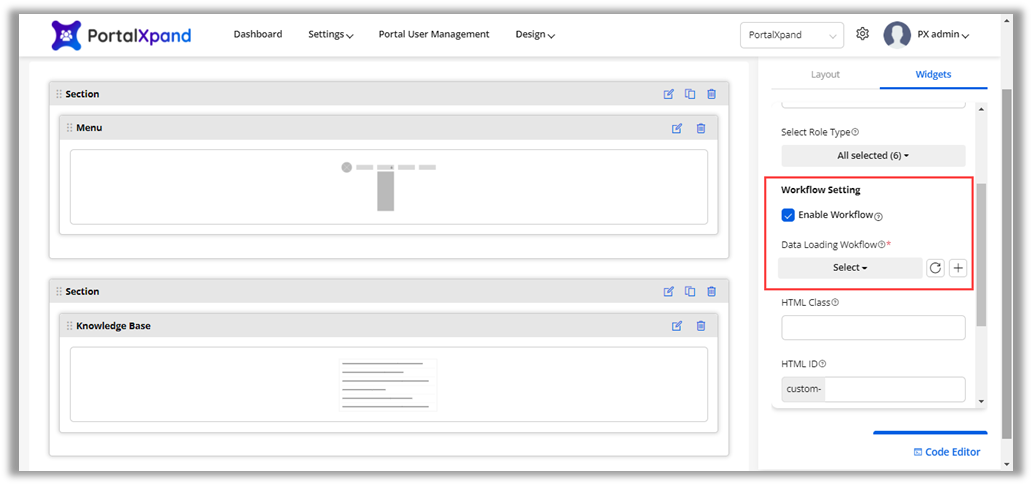Expand the Settings menu
Viewport: 1033px width, 485px height.
point(331,34)
